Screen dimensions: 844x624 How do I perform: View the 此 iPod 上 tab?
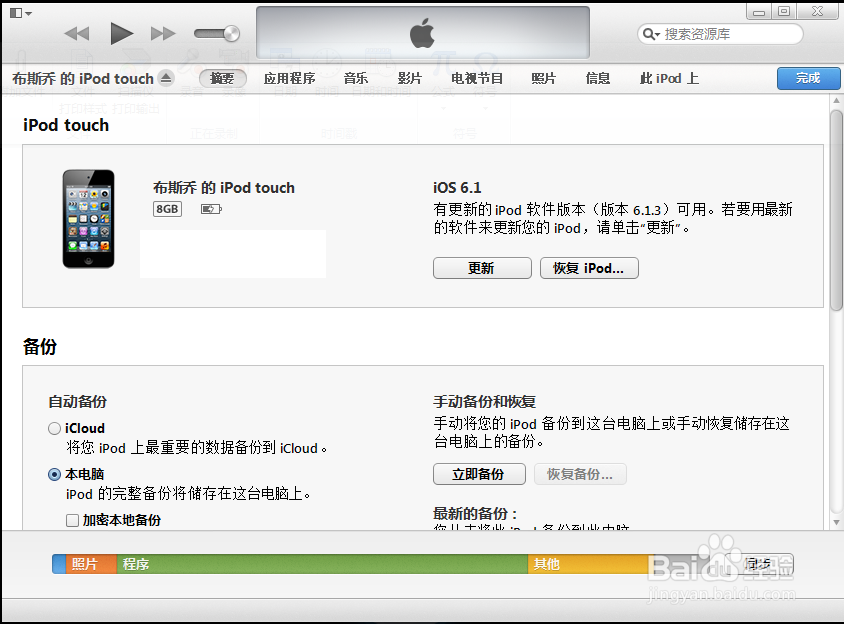point(669,79)
